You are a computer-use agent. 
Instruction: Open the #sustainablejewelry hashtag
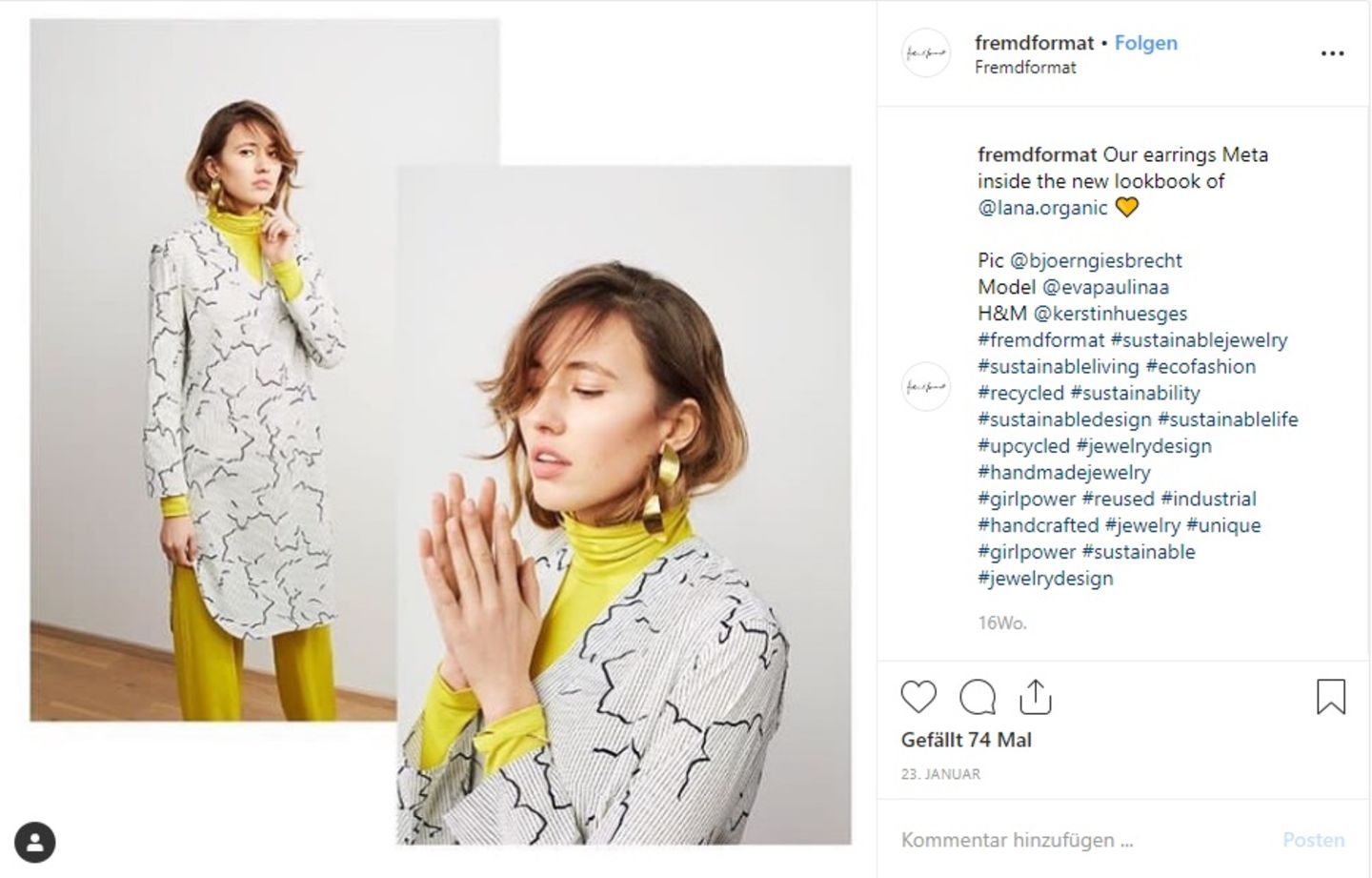1199,340
